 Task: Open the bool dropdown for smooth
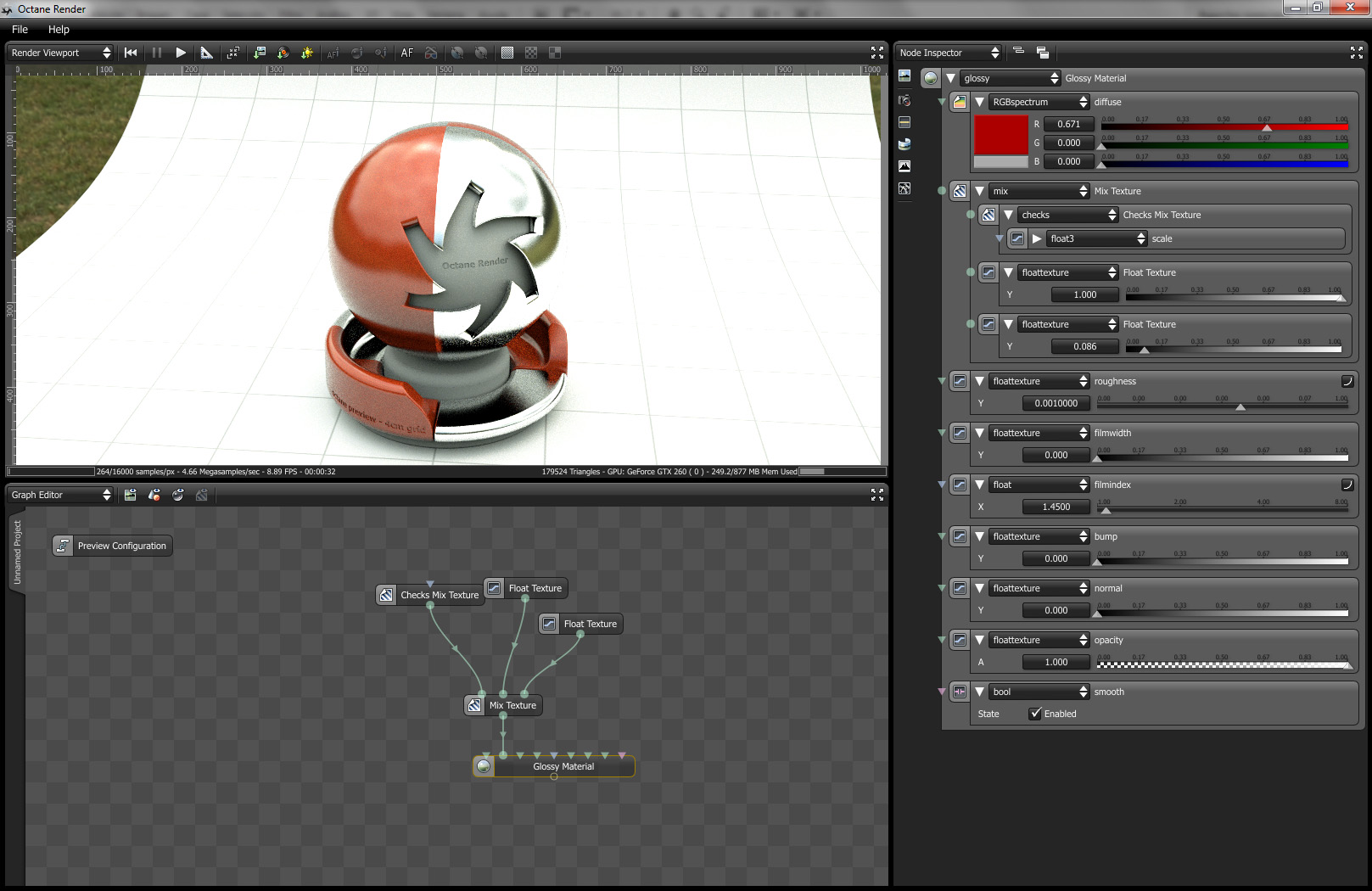point(1039,692)
